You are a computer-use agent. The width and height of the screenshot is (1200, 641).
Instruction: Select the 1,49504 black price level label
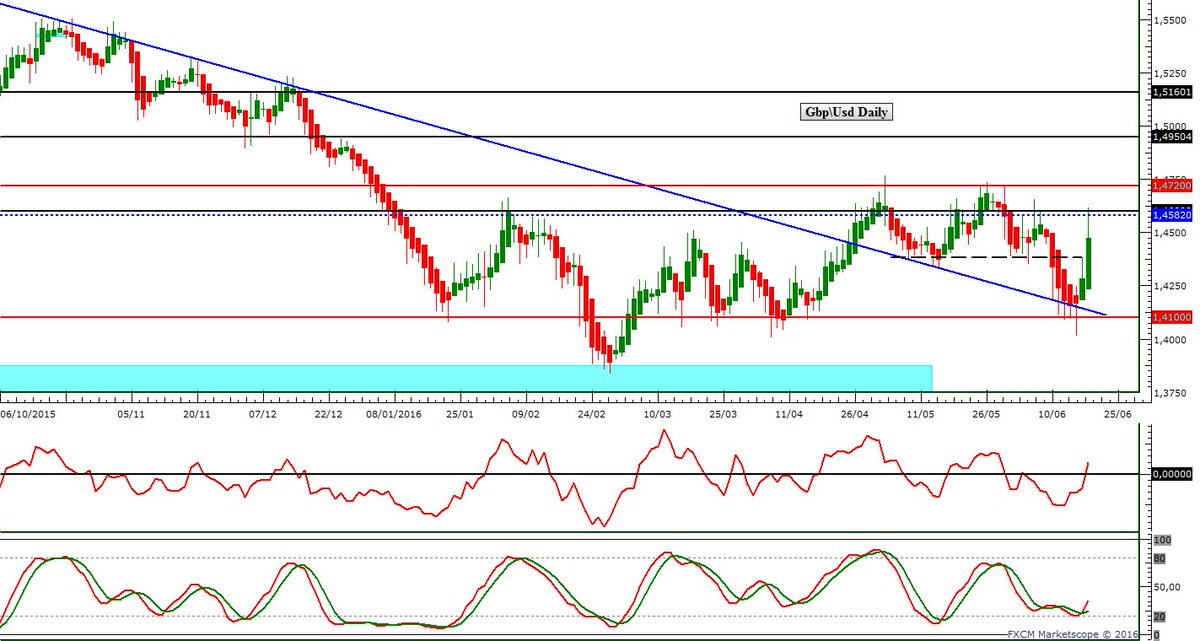(1172, 137)
